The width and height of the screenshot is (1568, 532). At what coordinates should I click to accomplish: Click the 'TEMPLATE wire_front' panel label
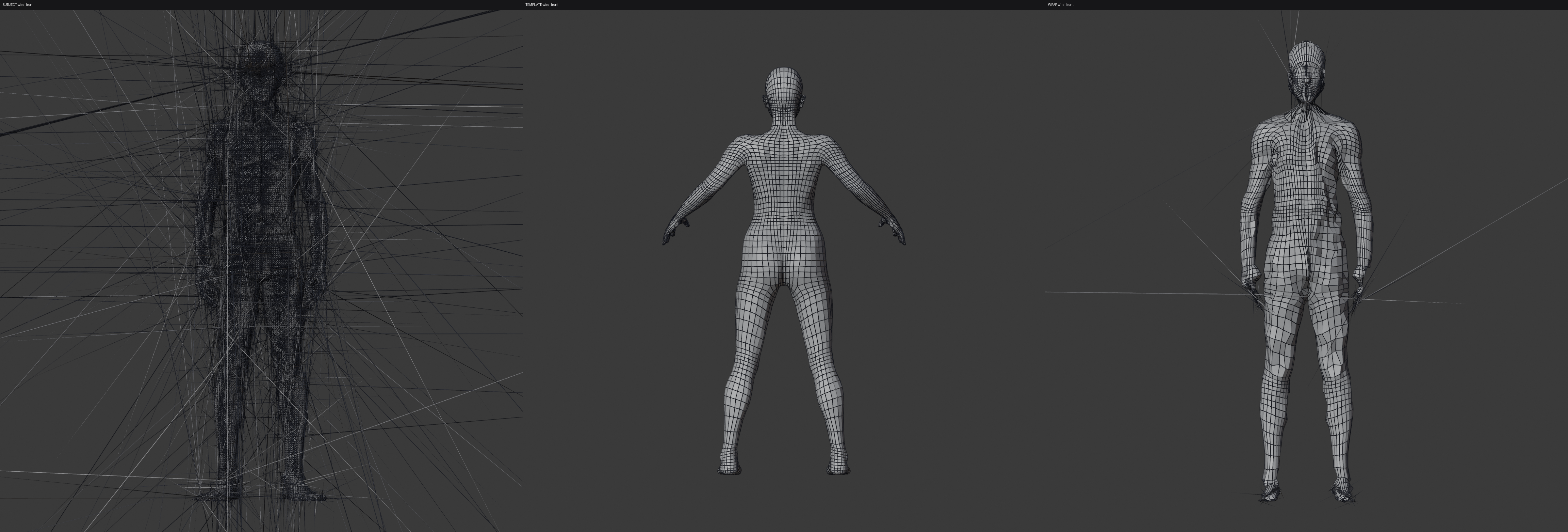(x=542, y=4)
